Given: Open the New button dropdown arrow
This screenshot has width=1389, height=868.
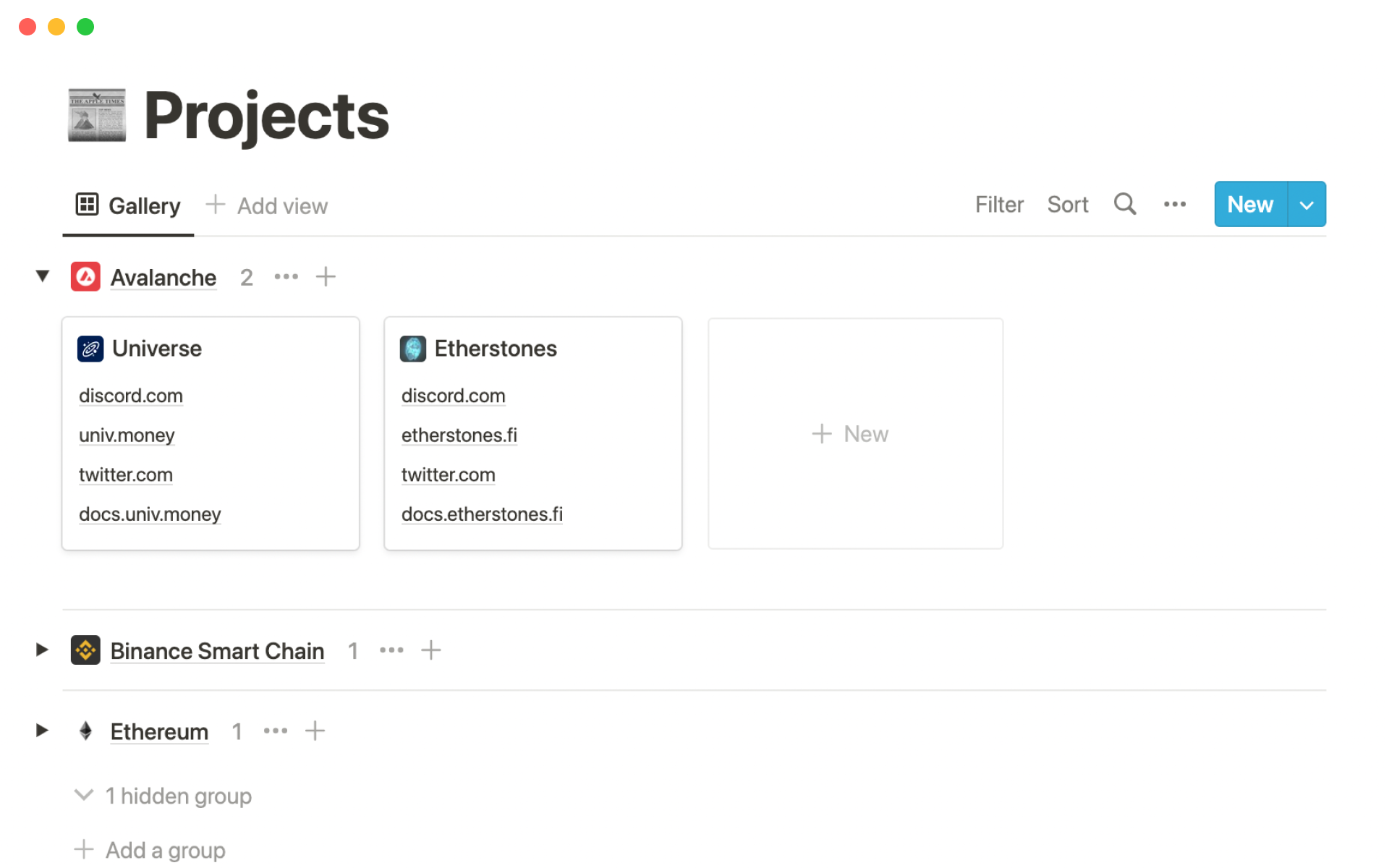Looking at the screenshot, I should pos(1307,205).
